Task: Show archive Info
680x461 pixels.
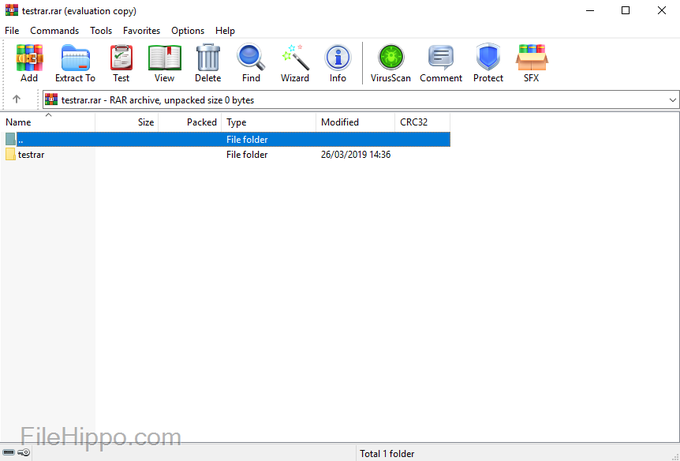Action: pos(338,63)
